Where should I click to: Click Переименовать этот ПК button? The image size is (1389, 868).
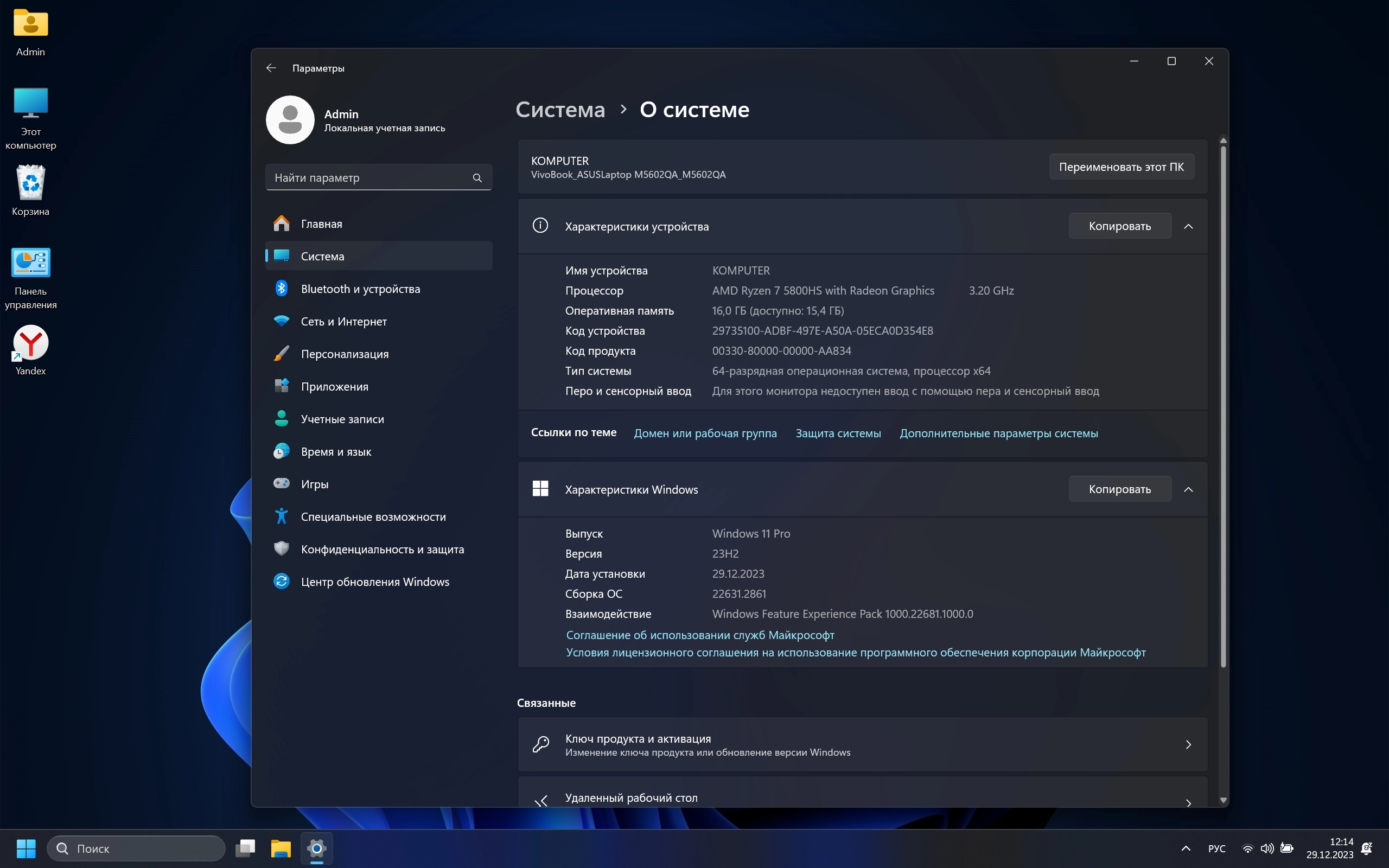(1121, 167)
